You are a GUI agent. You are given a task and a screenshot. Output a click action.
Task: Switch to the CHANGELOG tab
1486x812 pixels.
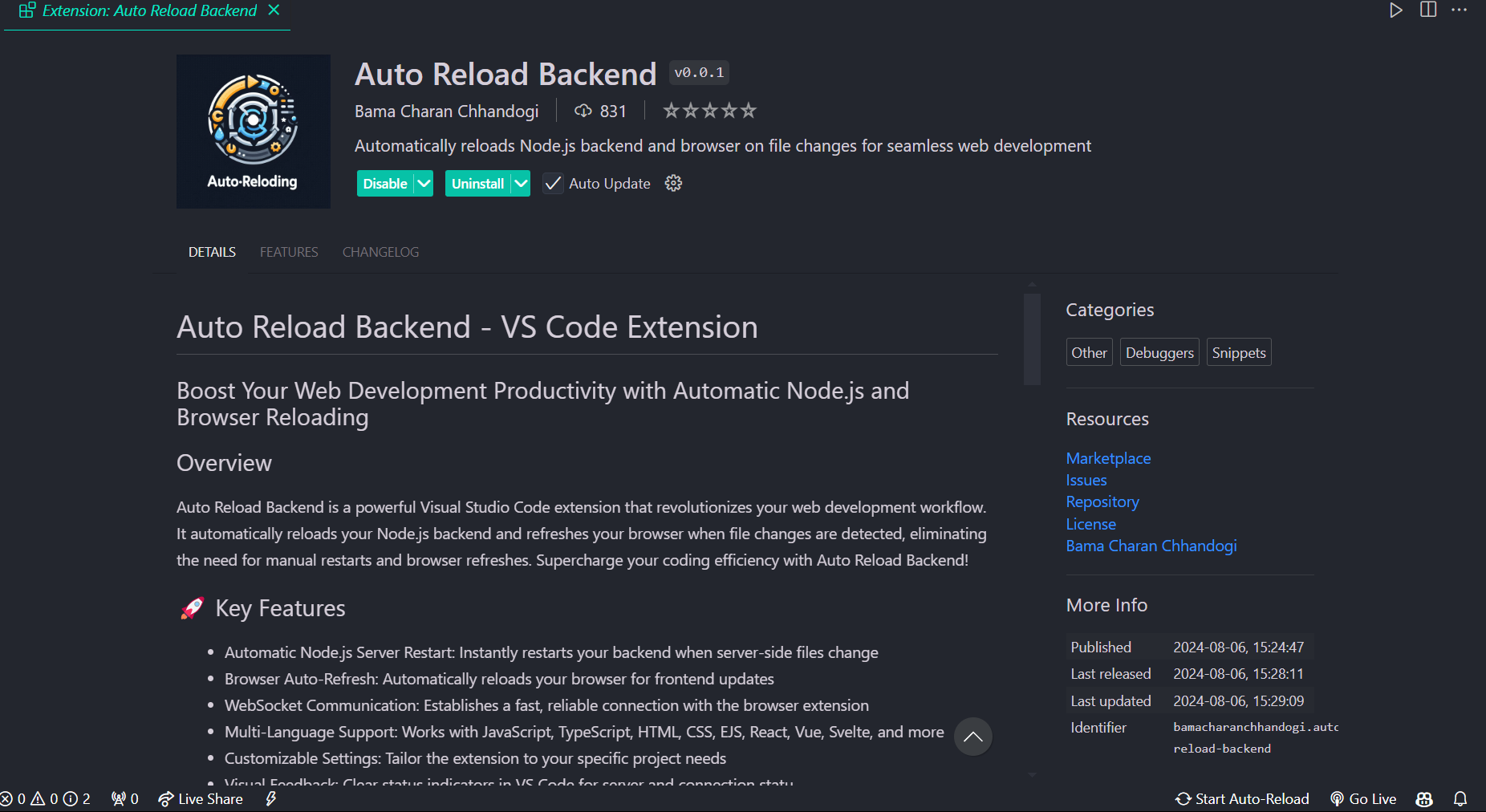(x=380, y=252)
